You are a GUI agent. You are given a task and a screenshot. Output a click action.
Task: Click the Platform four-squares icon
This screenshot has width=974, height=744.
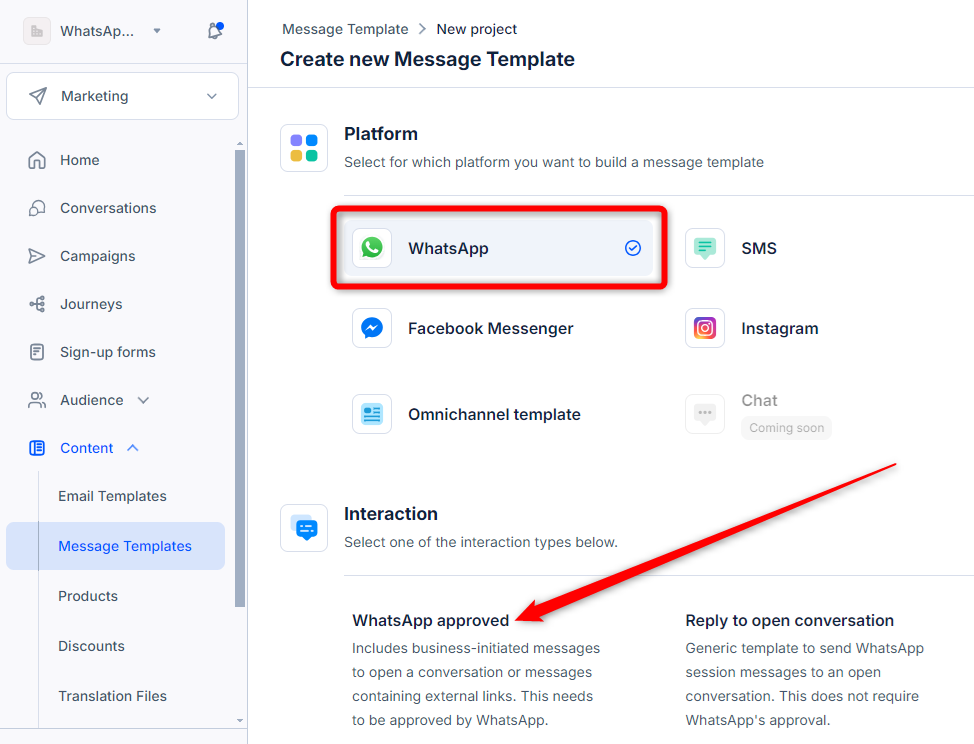304,148
